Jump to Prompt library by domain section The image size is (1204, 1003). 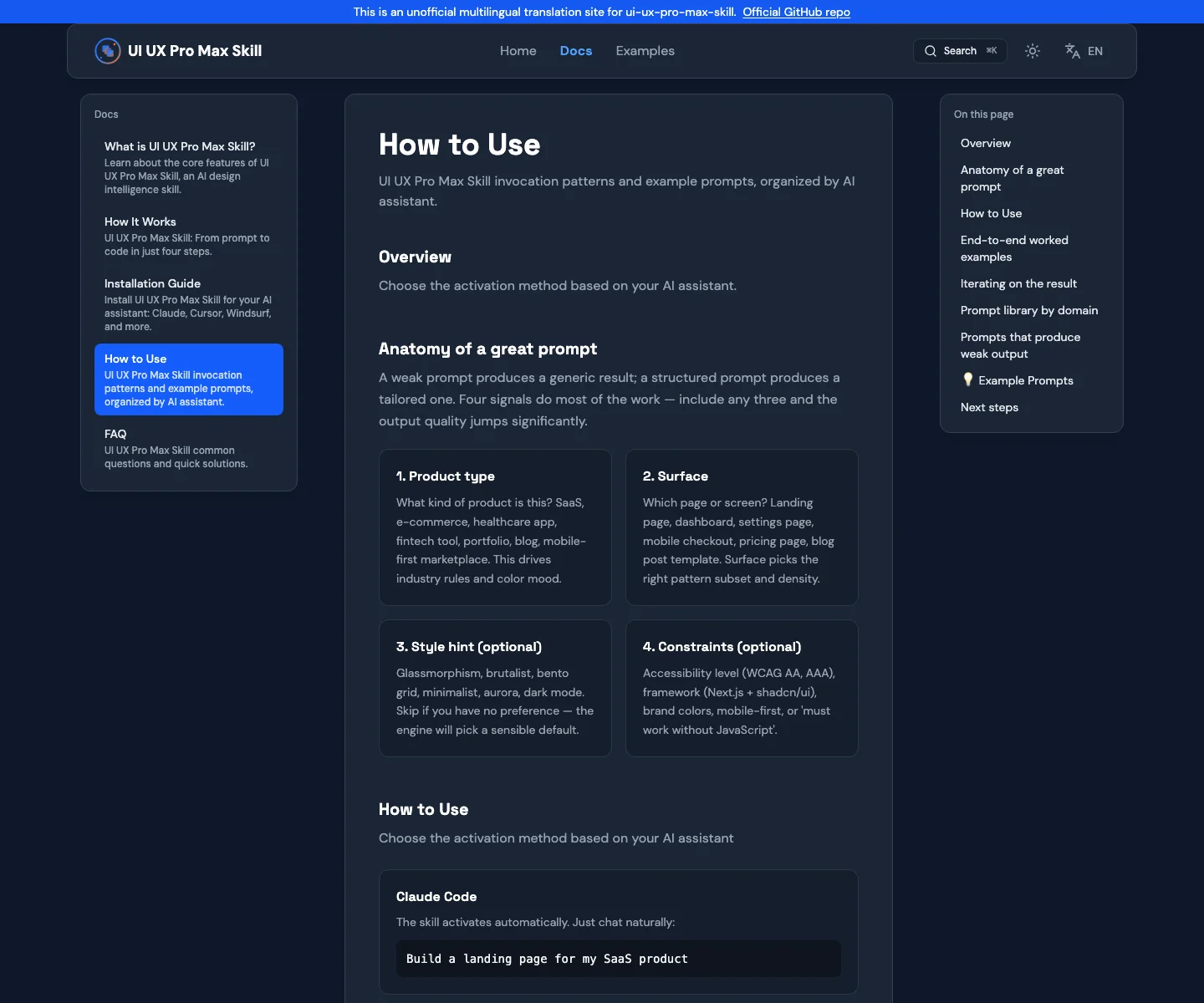1029,310
